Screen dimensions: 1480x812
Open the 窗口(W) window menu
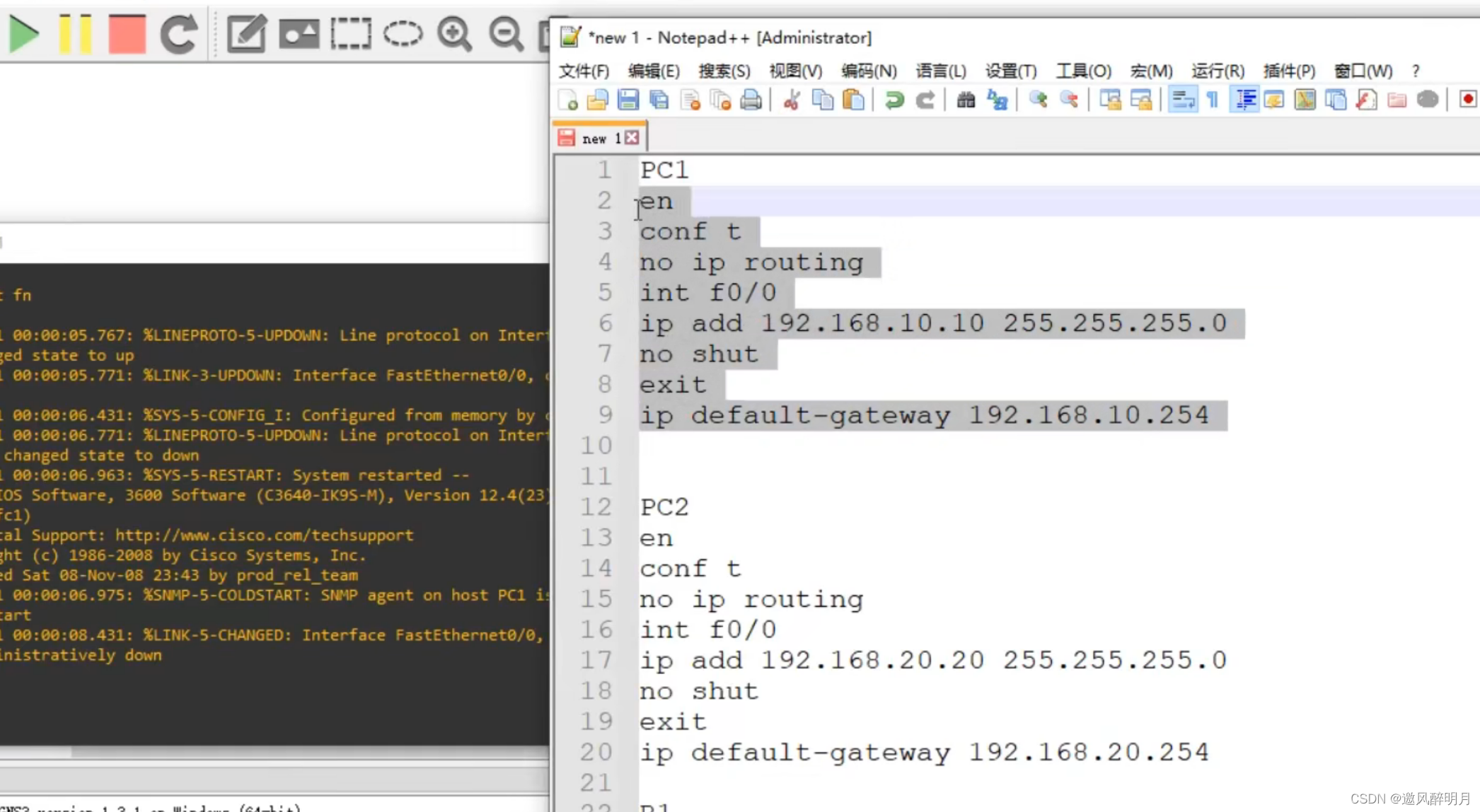click(1363, 71)
